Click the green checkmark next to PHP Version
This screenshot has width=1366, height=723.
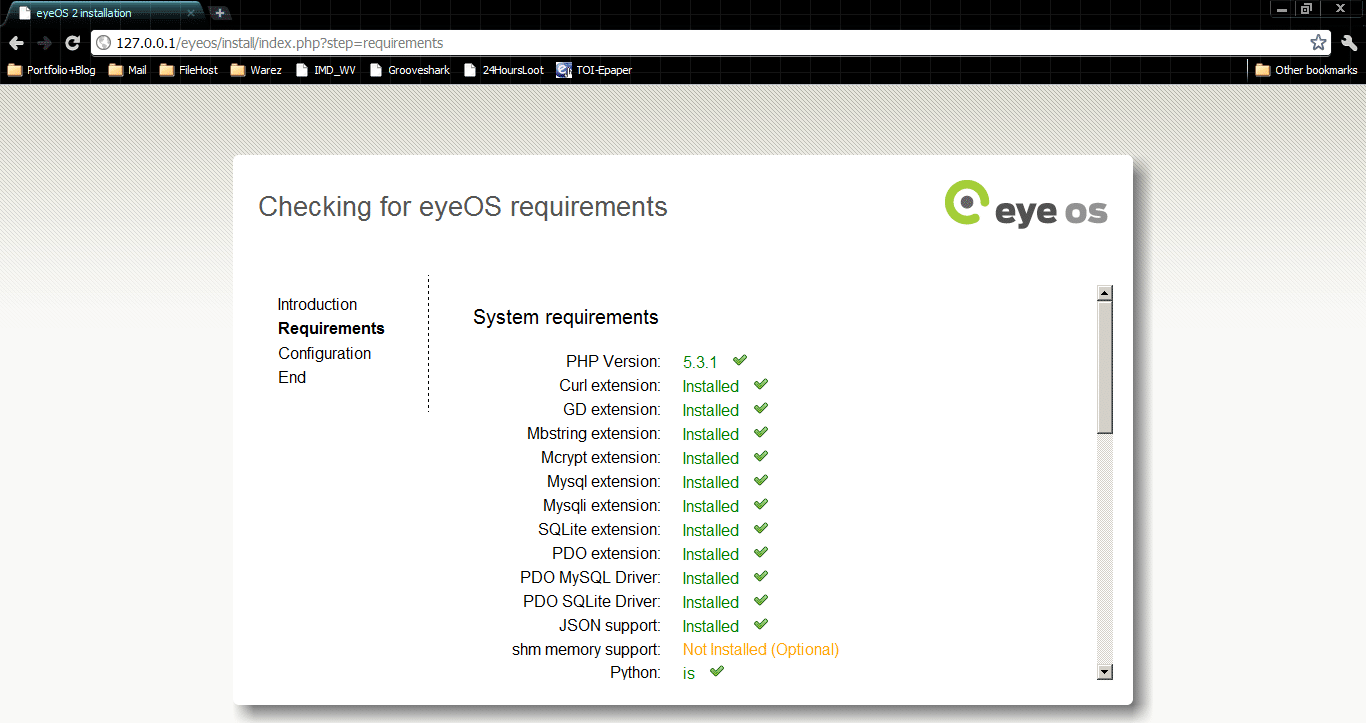740,360
